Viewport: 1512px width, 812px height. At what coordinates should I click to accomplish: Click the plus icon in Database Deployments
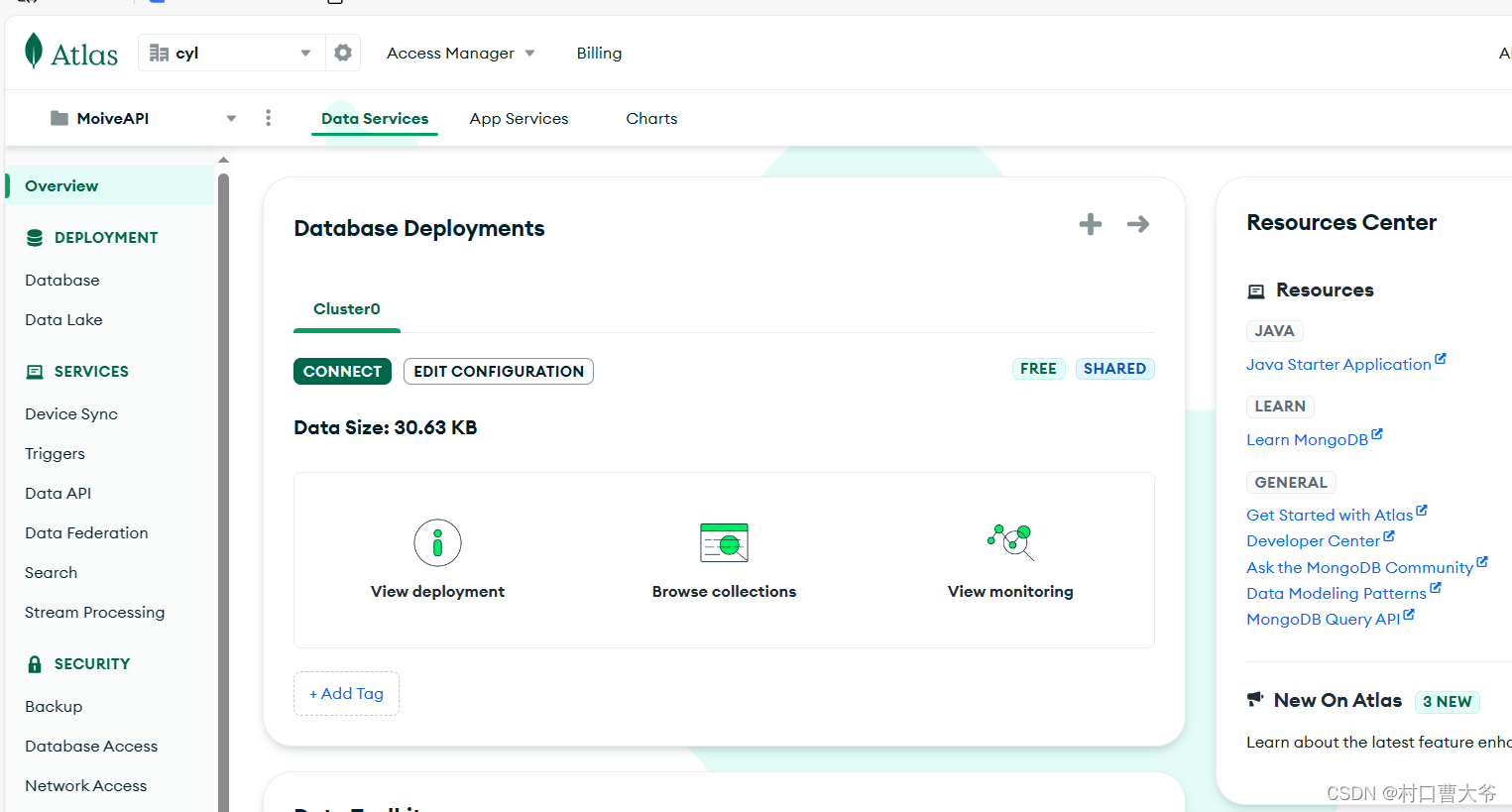click(x=1091, y=224)
